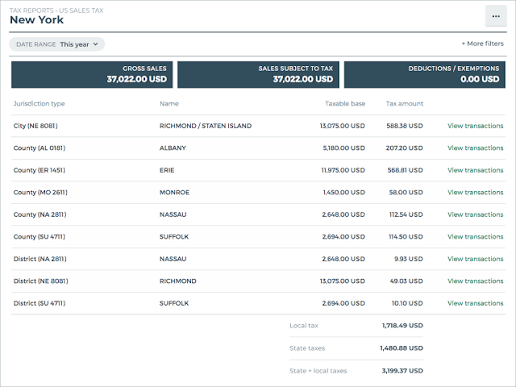Click the 9.93 USD tax amount
516x387 pixels.
click(x=409, y=259)
